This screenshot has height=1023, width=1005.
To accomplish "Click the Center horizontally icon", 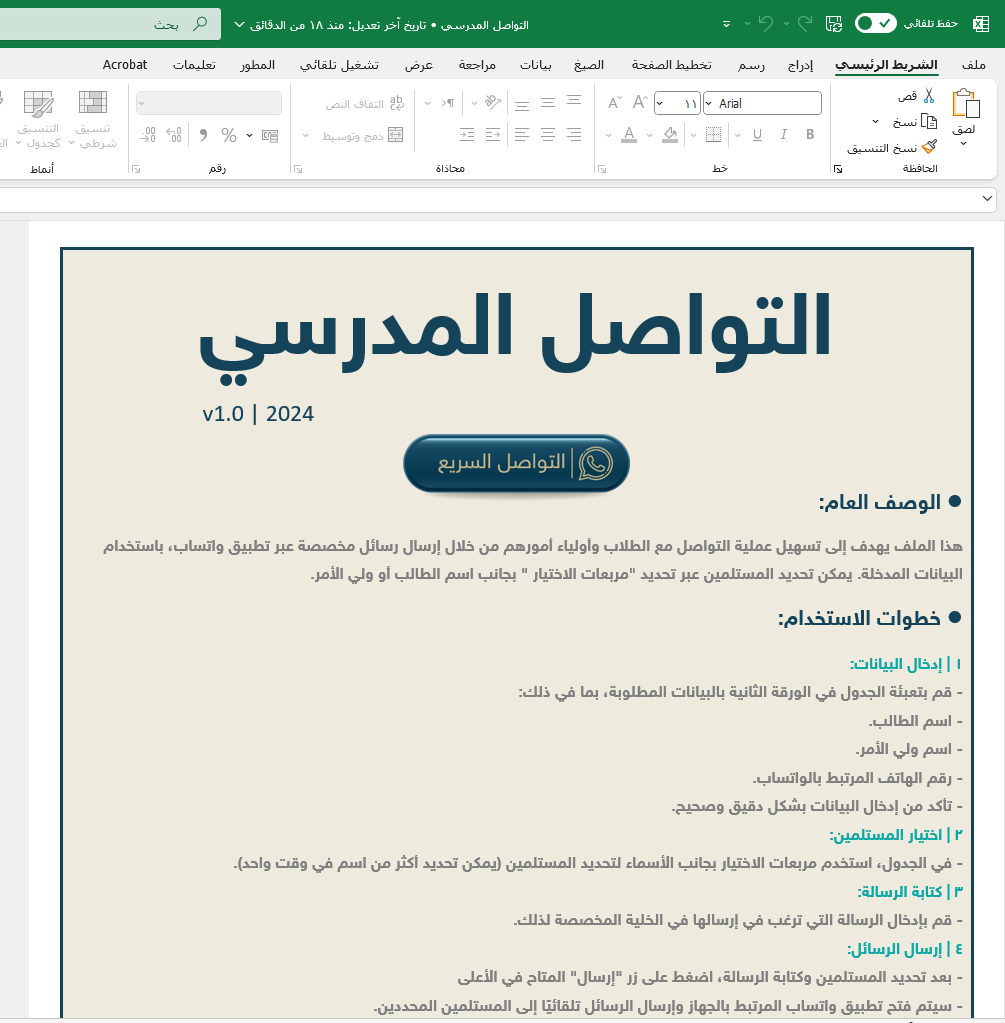I will (548, 134).
